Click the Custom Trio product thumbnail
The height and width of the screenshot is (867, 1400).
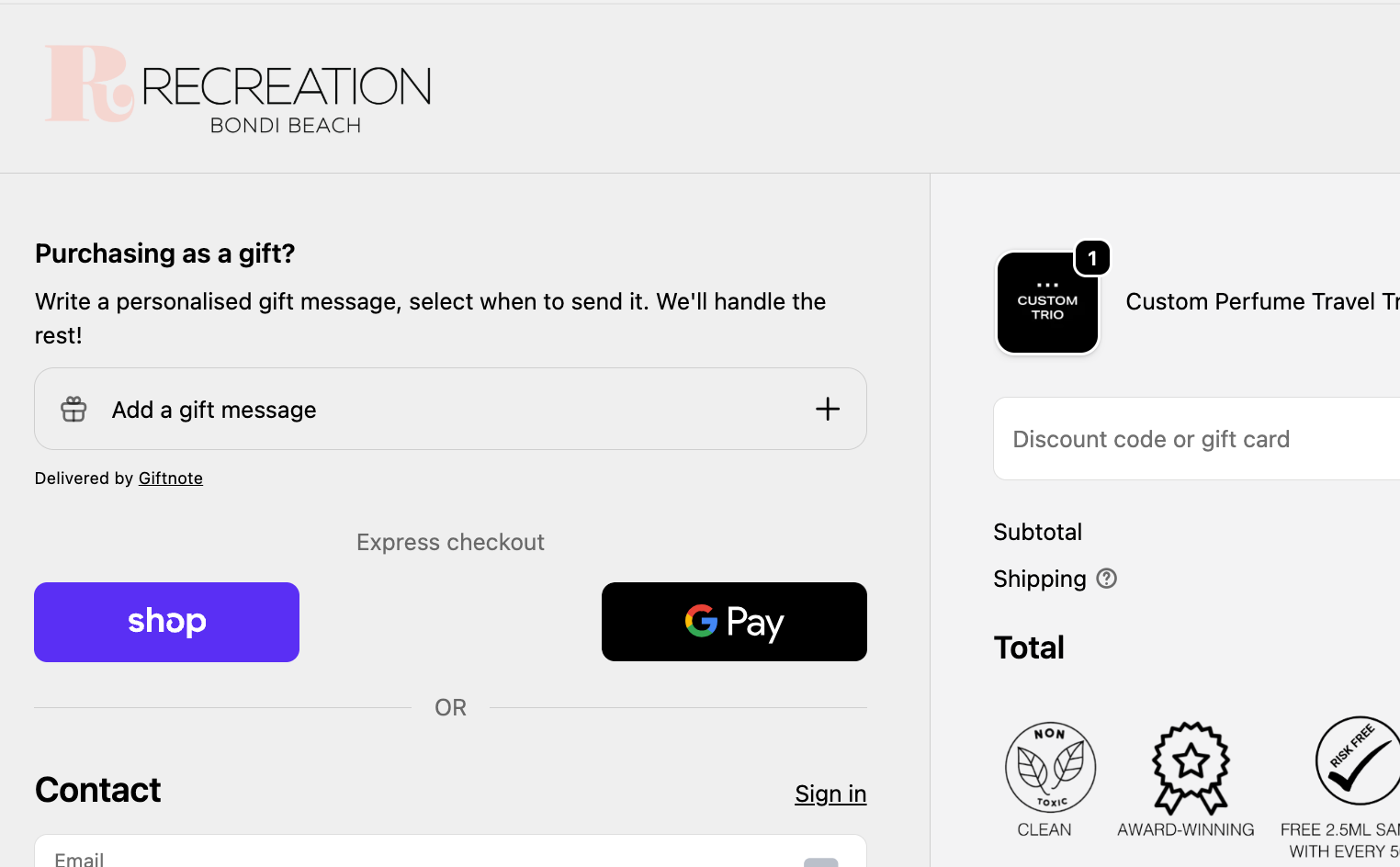pyautogui.click(x=1047, y=303)
